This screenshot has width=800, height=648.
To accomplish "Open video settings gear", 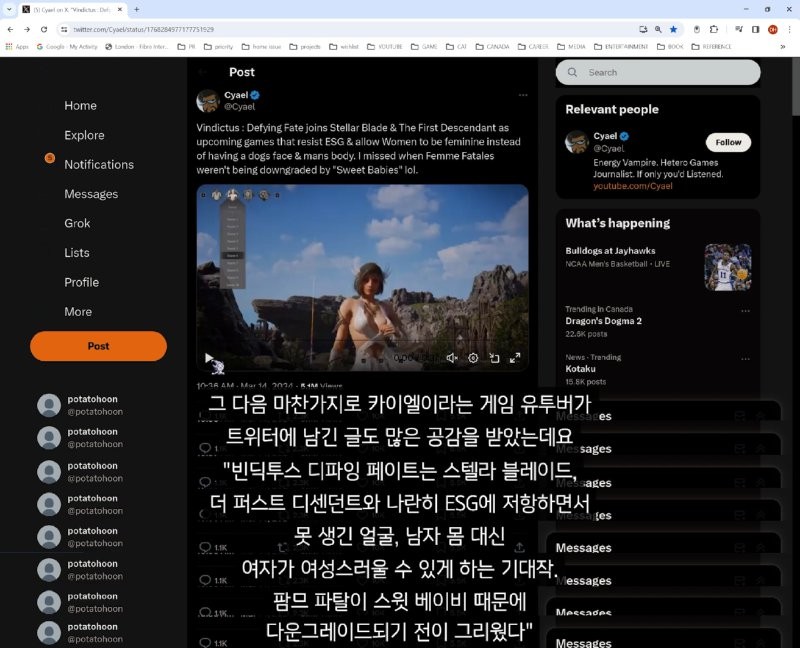I will point(473,358).
